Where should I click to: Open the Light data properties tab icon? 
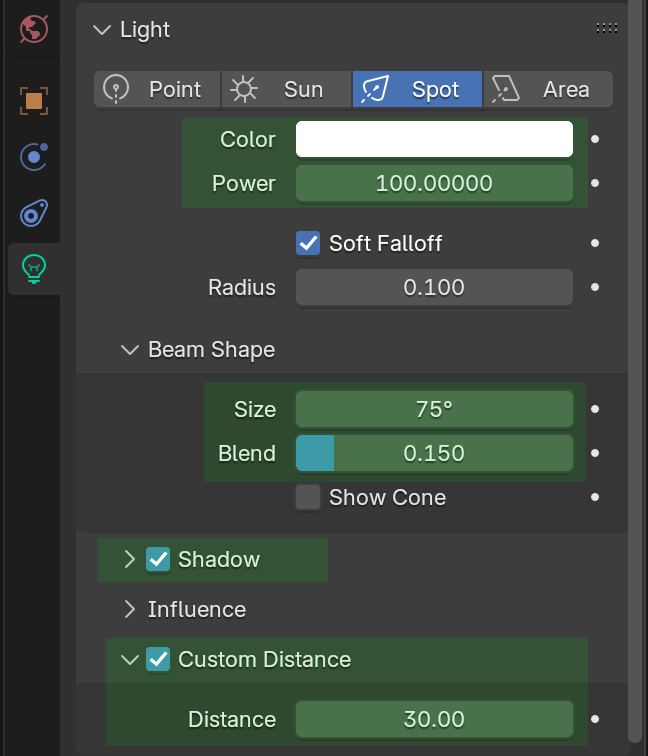(x=34, y=269)
